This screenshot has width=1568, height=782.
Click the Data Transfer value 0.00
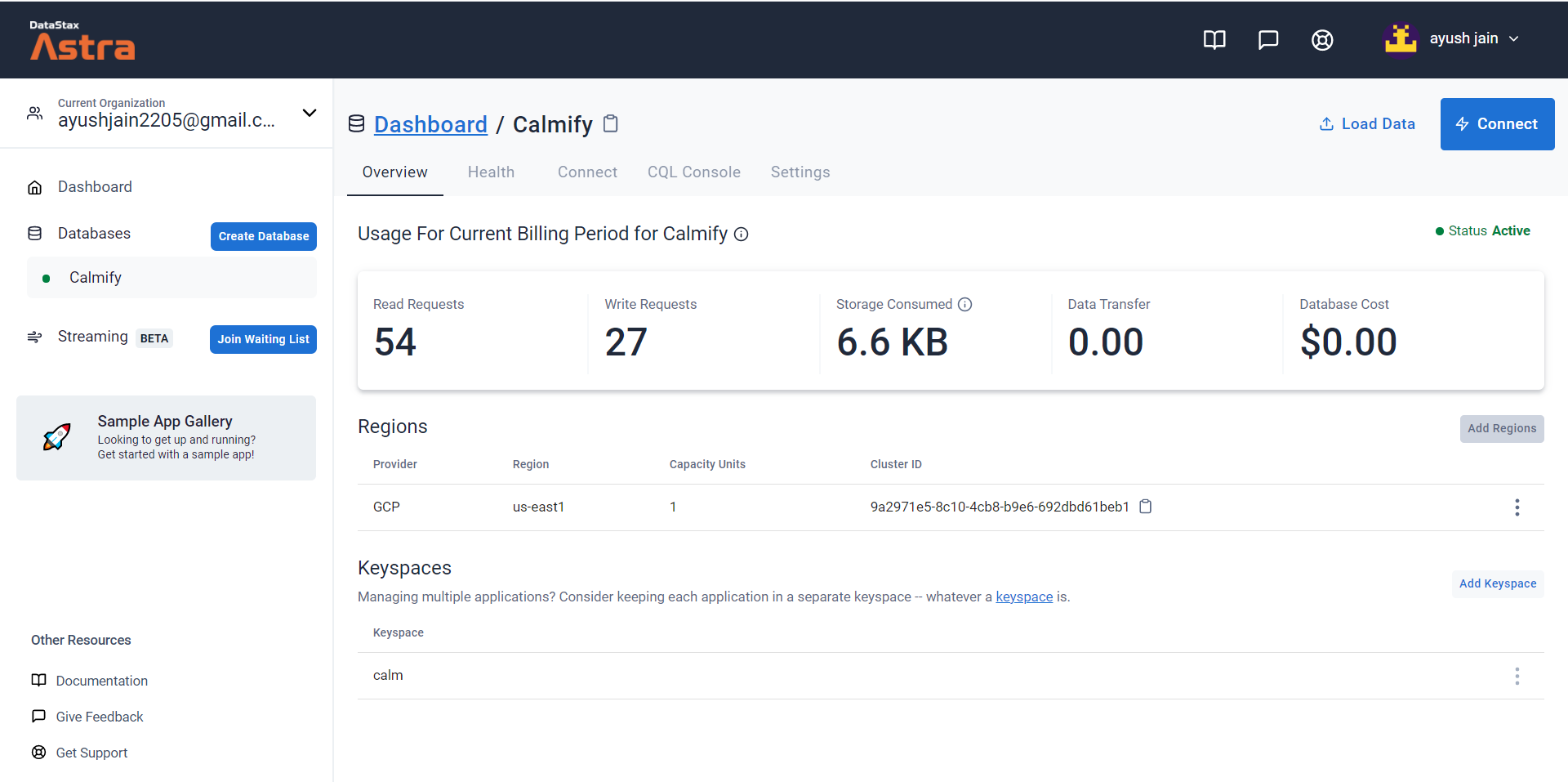point(1106,342)
